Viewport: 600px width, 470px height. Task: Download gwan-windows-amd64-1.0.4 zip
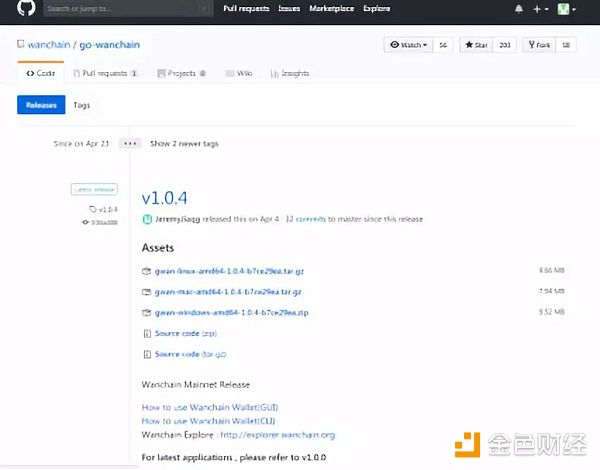click(232, 313)
